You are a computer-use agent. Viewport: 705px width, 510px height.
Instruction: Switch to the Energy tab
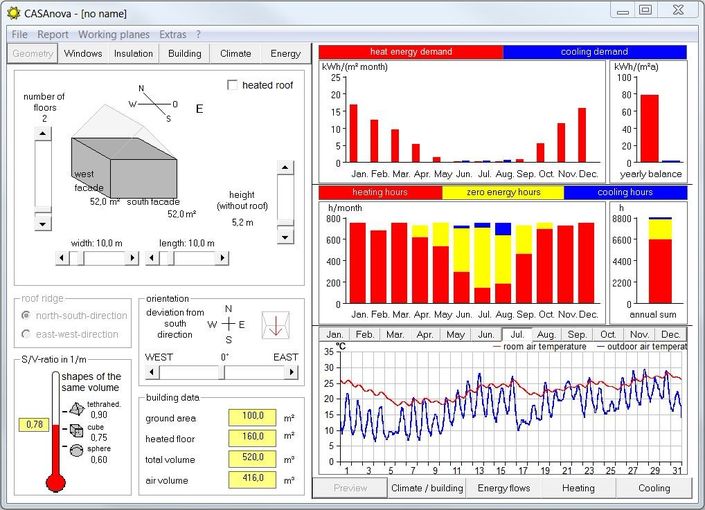tap(285, 54)
